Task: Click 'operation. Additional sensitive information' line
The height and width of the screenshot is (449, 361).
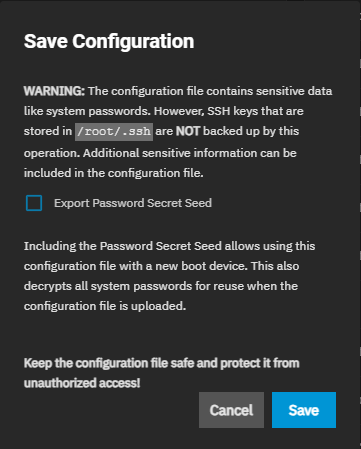Action: pos(160,153)
